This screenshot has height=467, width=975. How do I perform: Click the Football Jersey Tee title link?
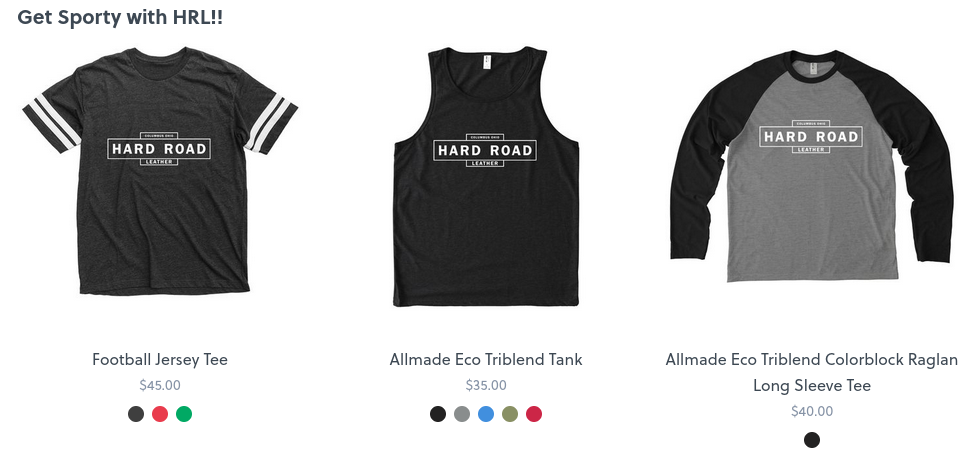[x=160, y=359]
